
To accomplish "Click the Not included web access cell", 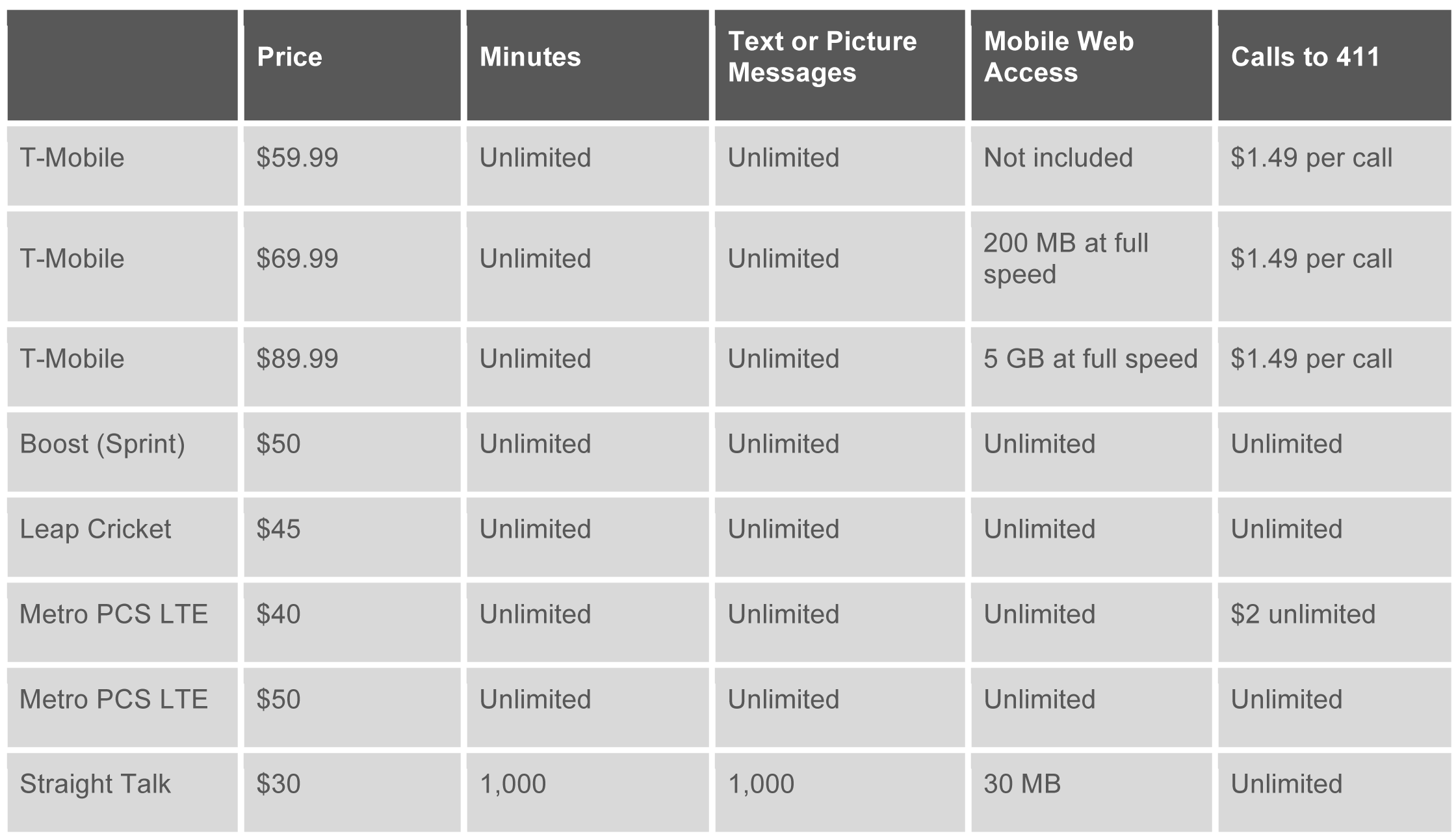I will (1058, 158).
